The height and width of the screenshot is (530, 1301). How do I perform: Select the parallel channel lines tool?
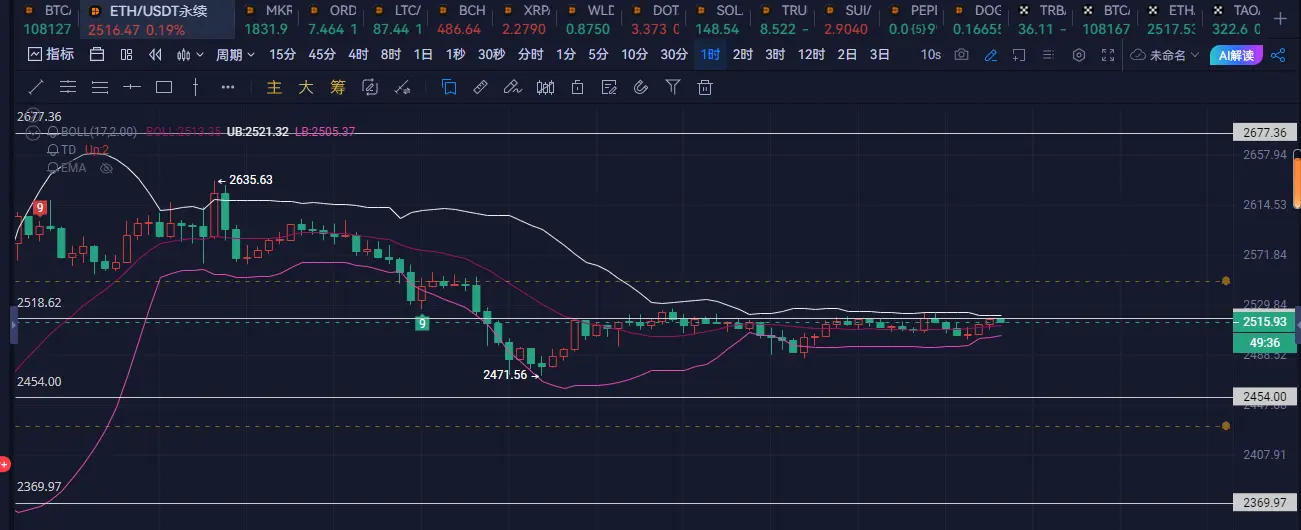[x=67, y=87]
